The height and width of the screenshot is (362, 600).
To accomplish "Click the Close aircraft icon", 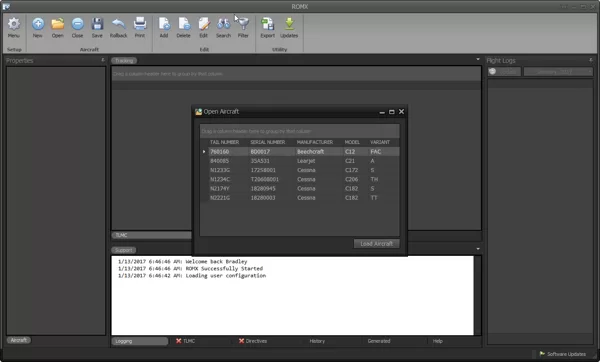I will pyautogui.click(x=77, y=24).
